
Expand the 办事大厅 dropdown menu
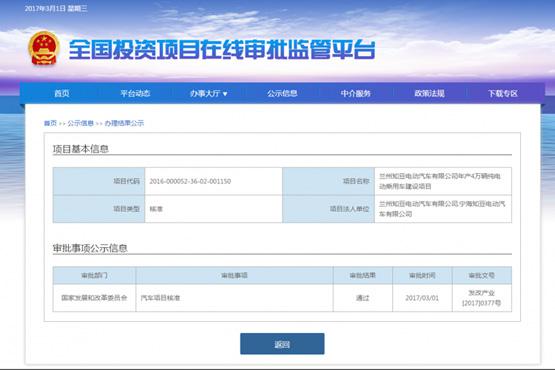208,93
